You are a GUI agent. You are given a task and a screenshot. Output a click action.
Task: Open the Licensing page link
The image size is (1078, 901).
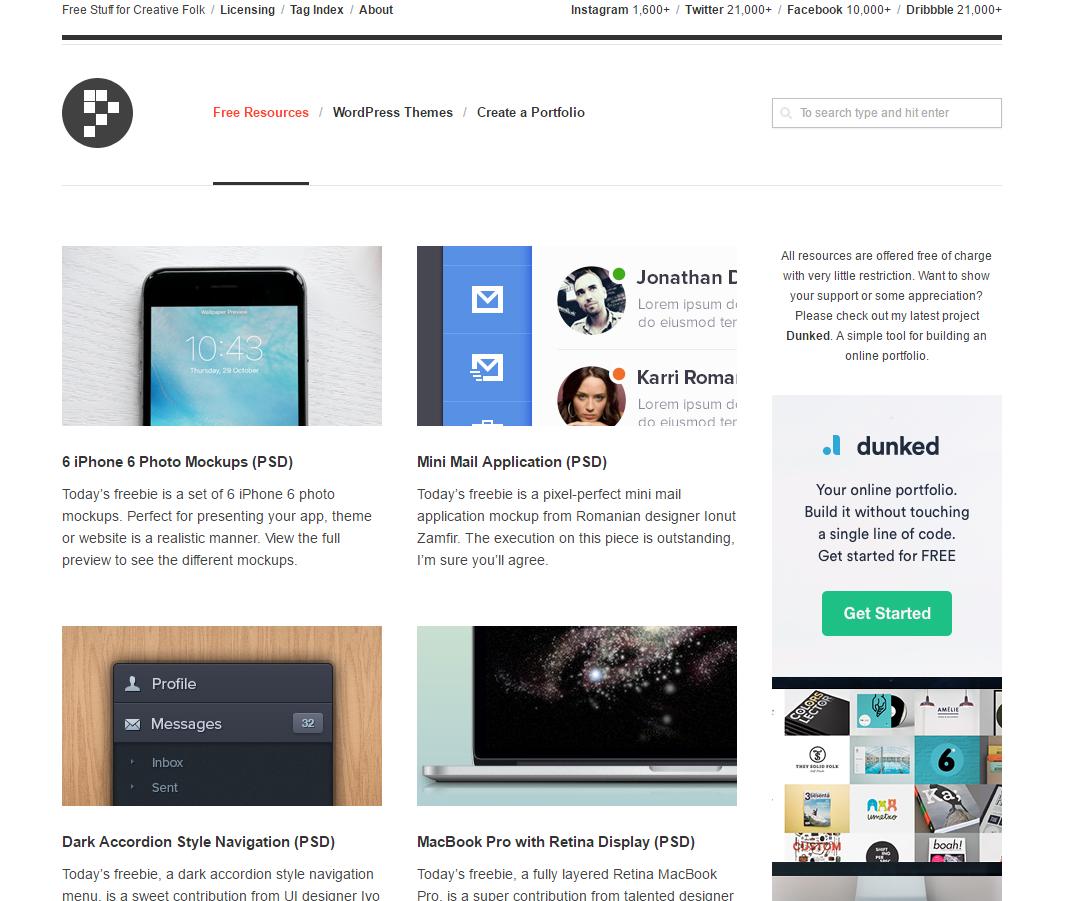coord(248,10)
